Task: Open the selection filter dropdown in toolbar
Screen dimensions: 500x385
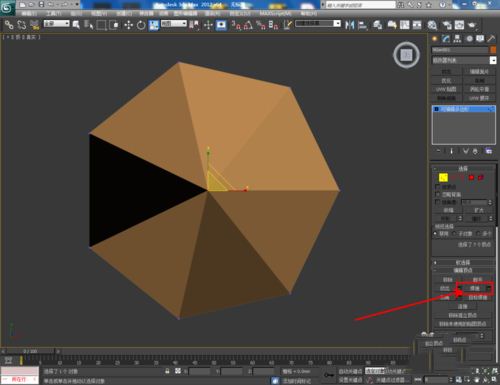Action: (57, 24)
